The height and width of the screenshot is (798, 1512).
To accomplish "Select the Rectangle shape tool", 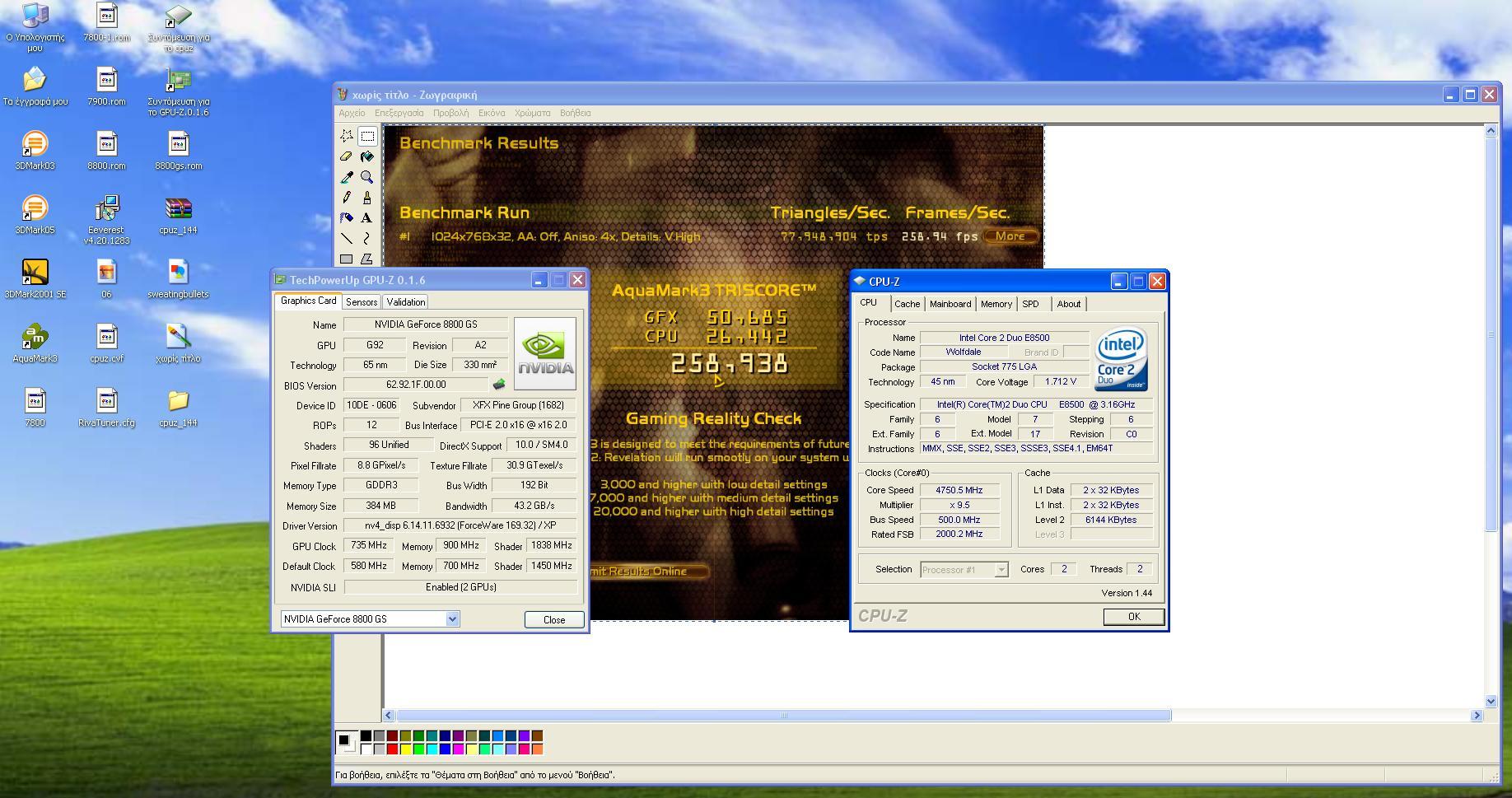I will click(347, 259).
